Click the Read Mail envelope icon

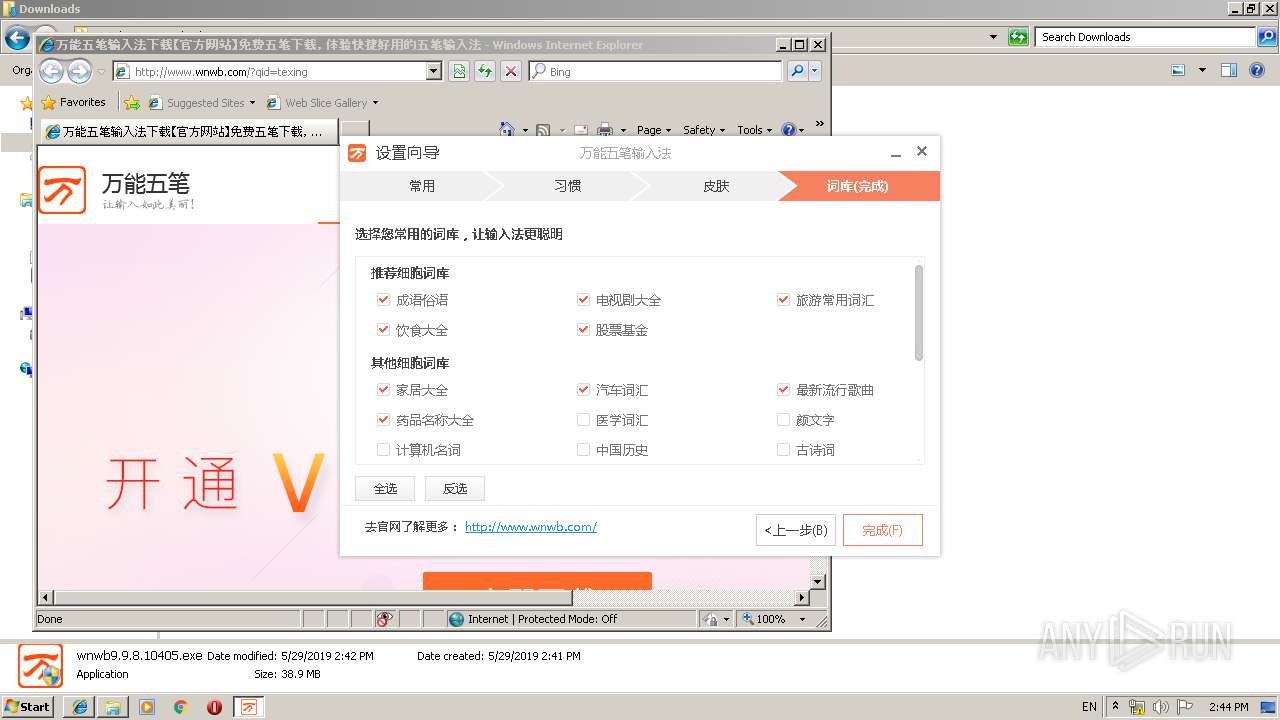point(582,130)
